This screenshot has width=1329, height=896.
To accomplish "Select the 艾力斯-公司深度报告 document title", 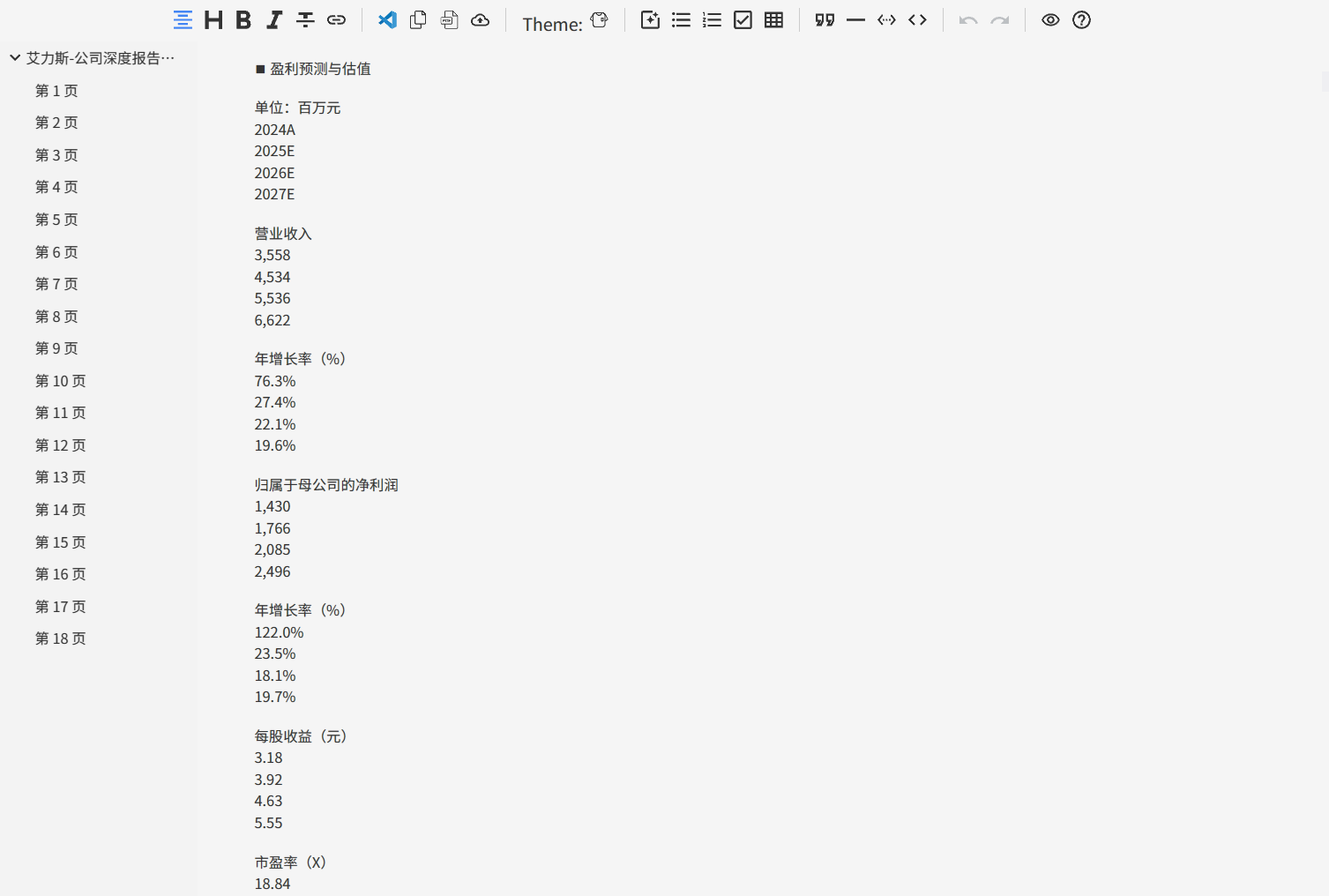I will coord(101,58).
